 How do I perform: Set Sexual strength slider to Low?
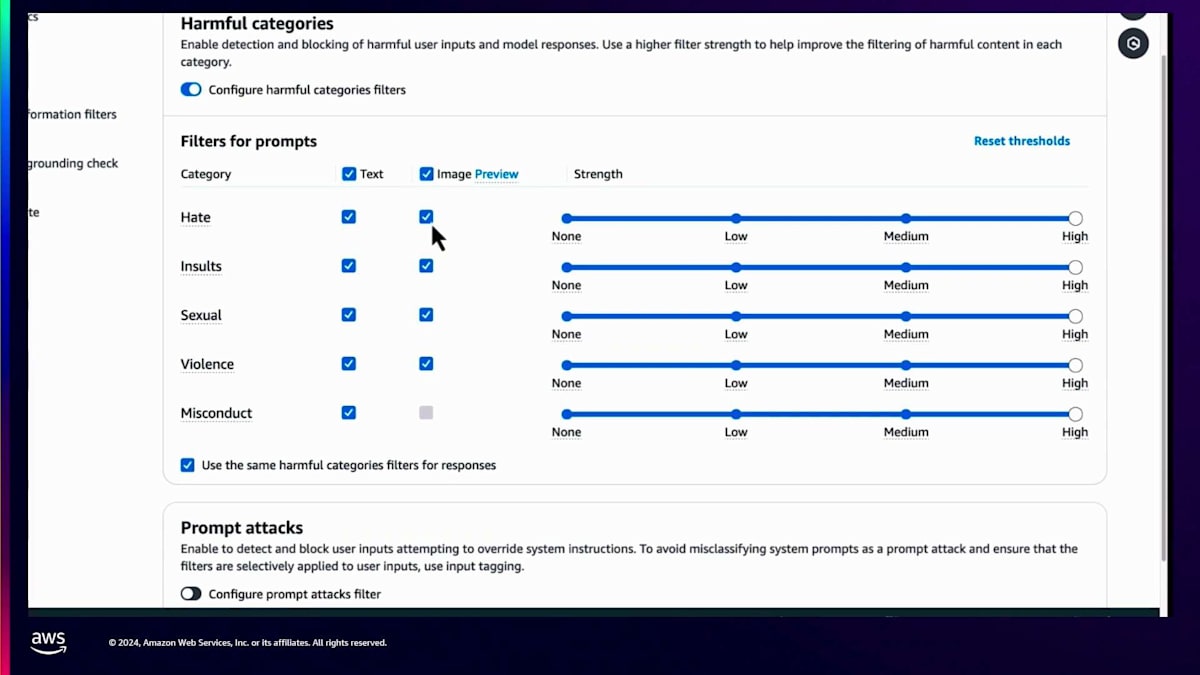(x=736, y=316)
